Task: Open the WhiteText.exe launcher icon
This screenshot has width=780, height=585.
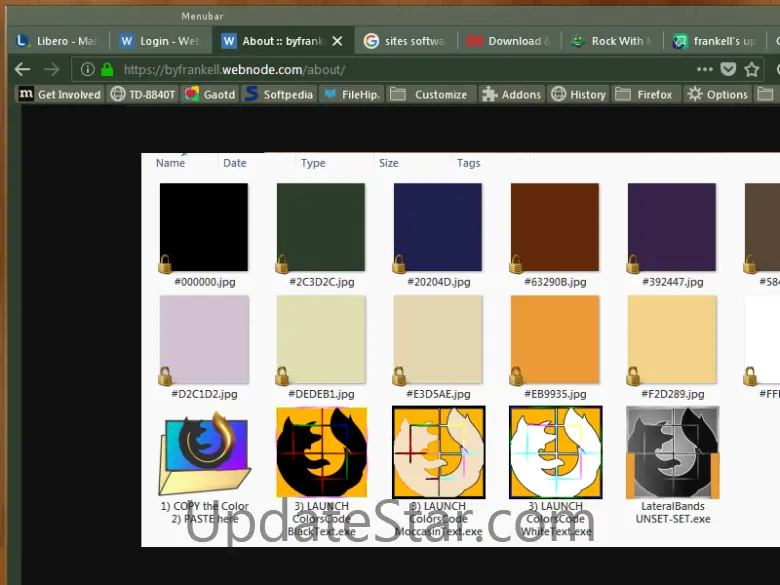Action: tap(555, 452)
